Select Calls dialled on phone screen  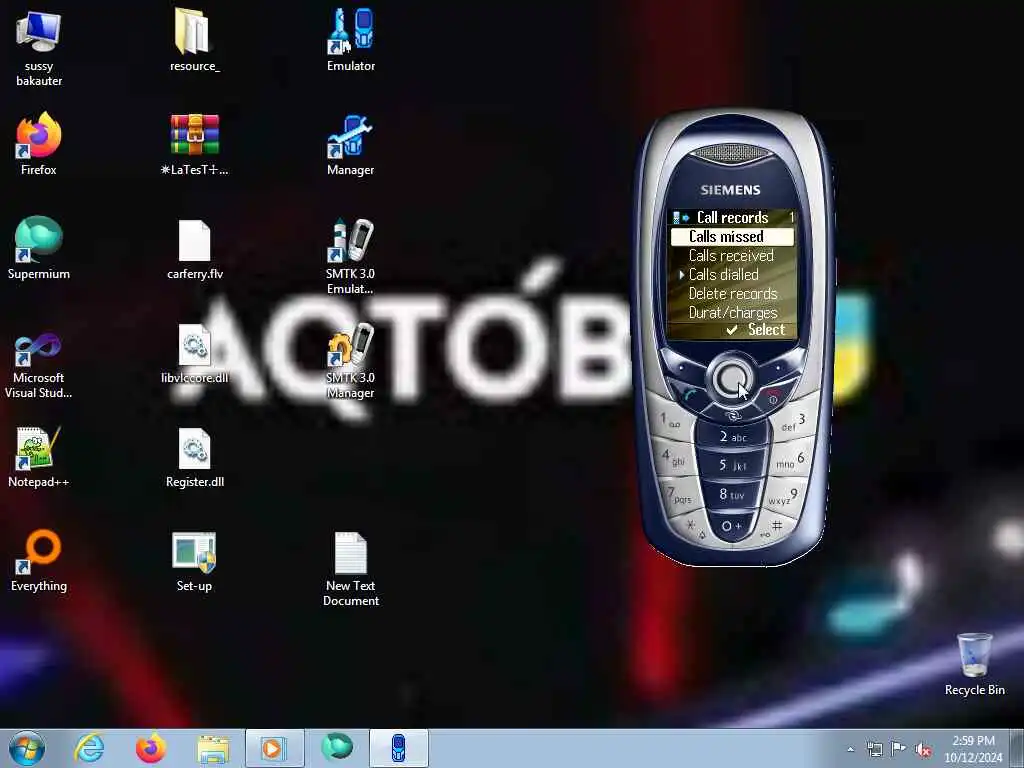[732, 274]
